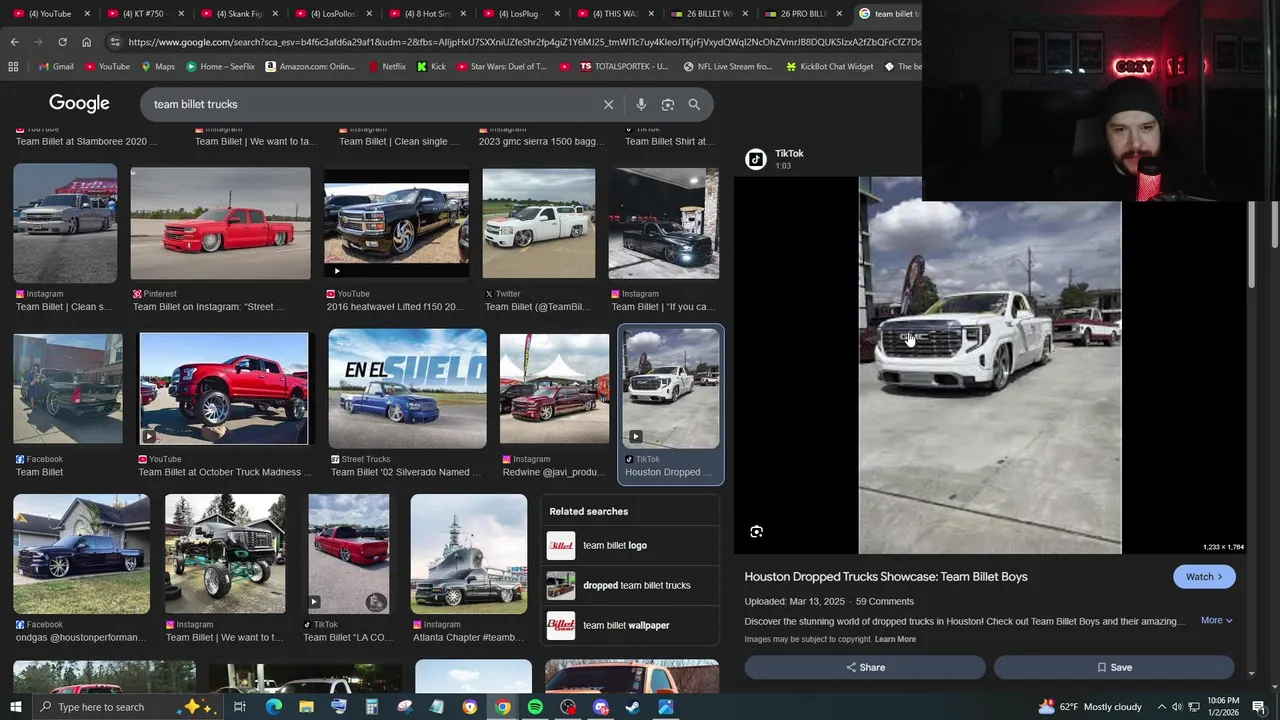The image size is (1280, 720).
Task: Open Spotify from the taskbar
Action: tap(535, 707)
